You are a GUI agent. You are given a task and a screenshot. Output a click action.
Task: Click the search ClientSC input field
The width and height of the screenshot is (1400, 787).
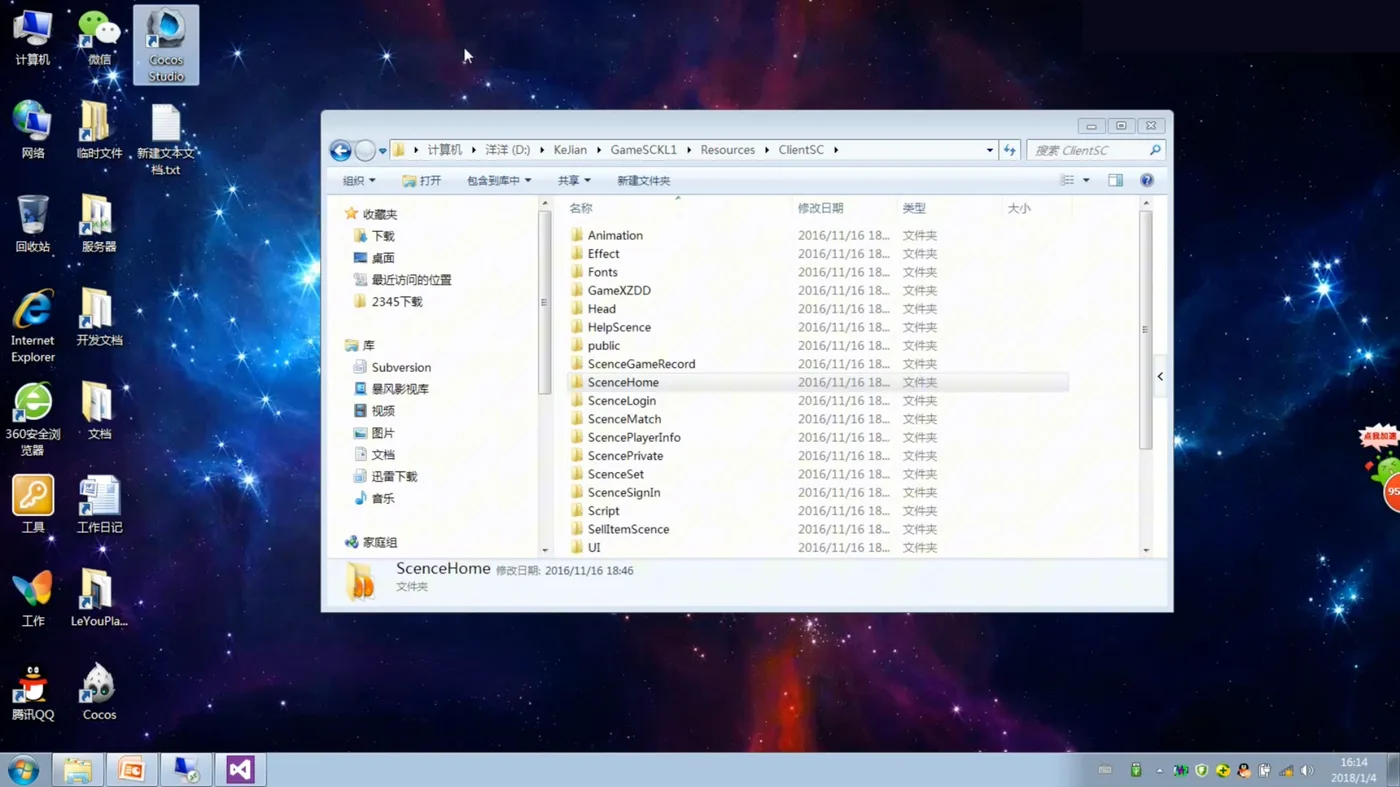(x=1094, y=150)
